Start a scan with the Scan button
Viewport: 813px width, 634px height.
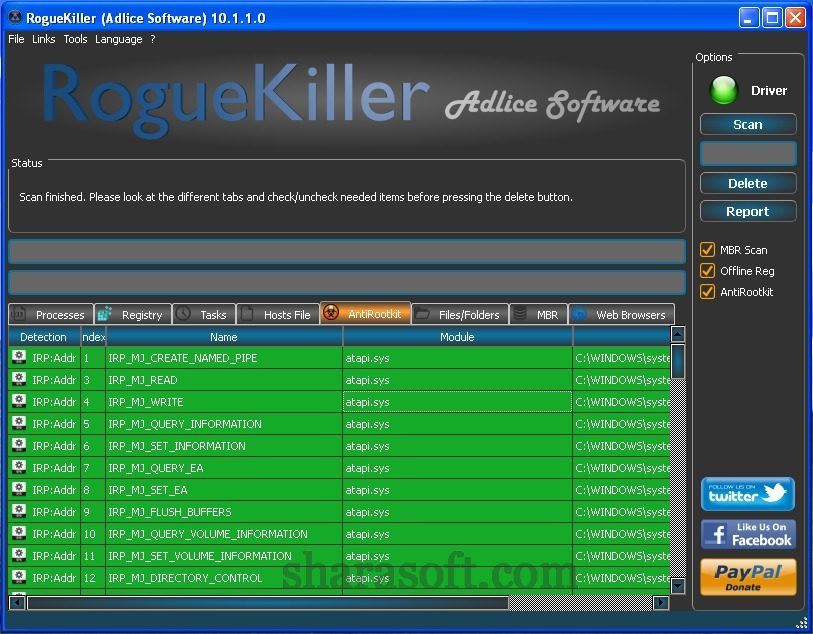748,124
